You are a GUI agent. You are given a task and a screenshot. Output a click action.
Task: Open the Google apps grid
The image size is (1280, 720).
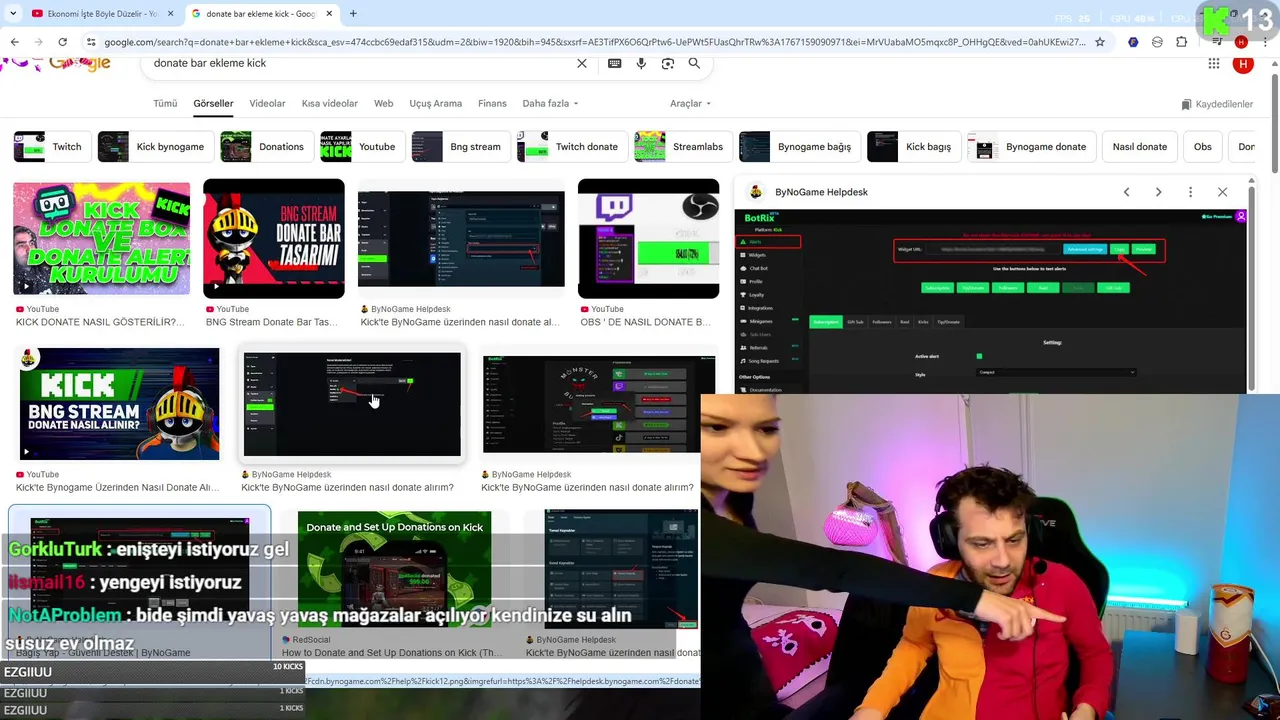click(x=1213, y=64)
